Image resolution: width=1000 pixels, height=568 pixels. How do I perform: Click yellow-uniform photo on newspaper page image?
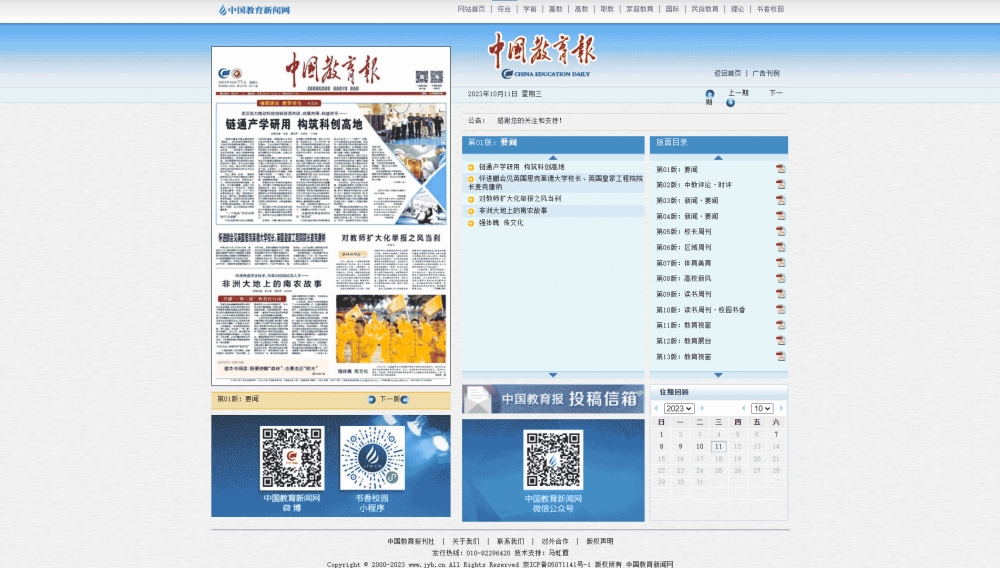390,329
